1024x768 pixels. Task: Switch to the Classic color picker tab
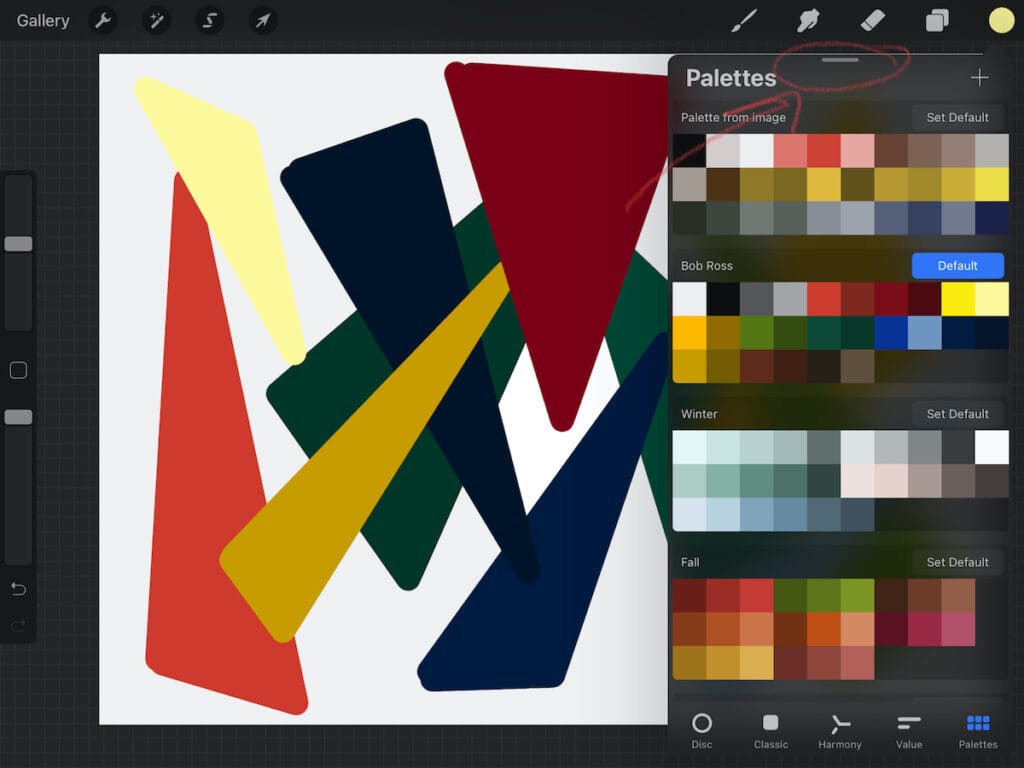click(x=770, y=730)
